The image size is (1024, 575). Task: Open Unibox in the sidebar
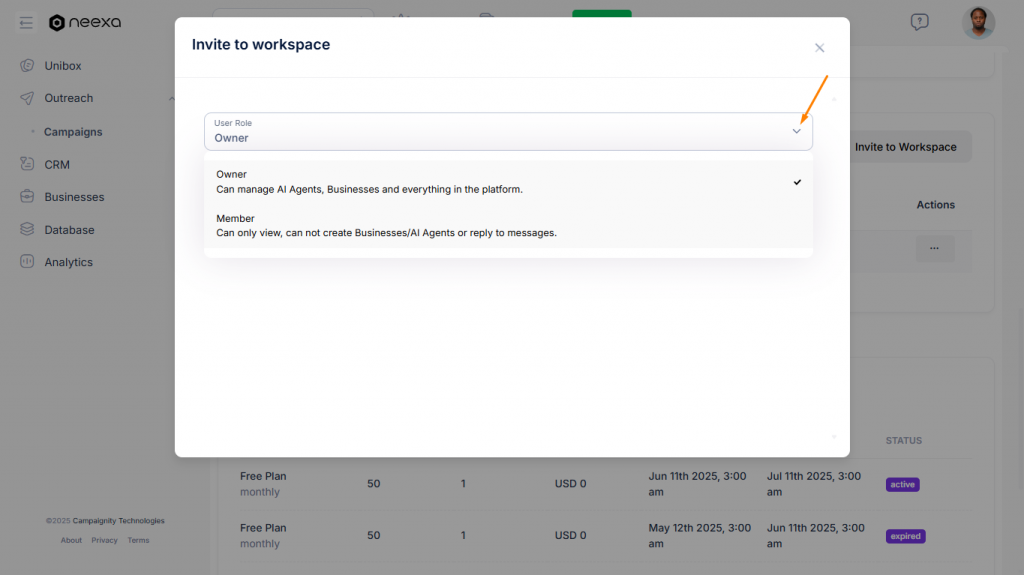click(63, 66)
